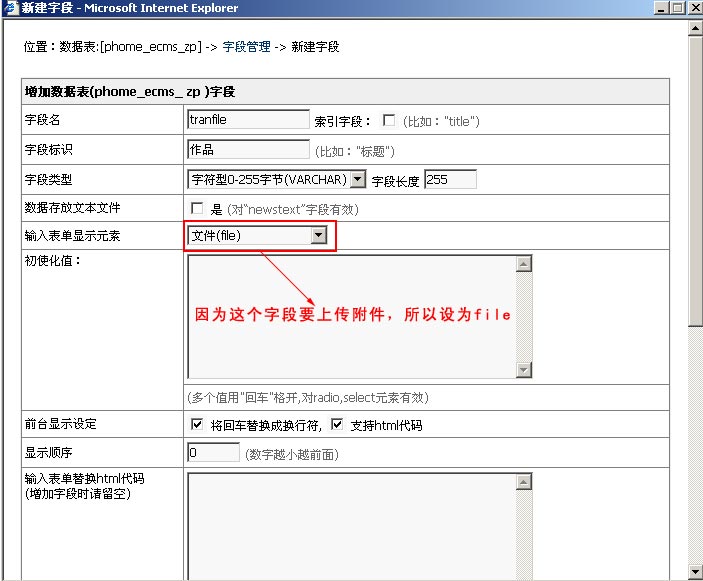Click the page vertical scrollbar thumb

click(x=695, y=180)
